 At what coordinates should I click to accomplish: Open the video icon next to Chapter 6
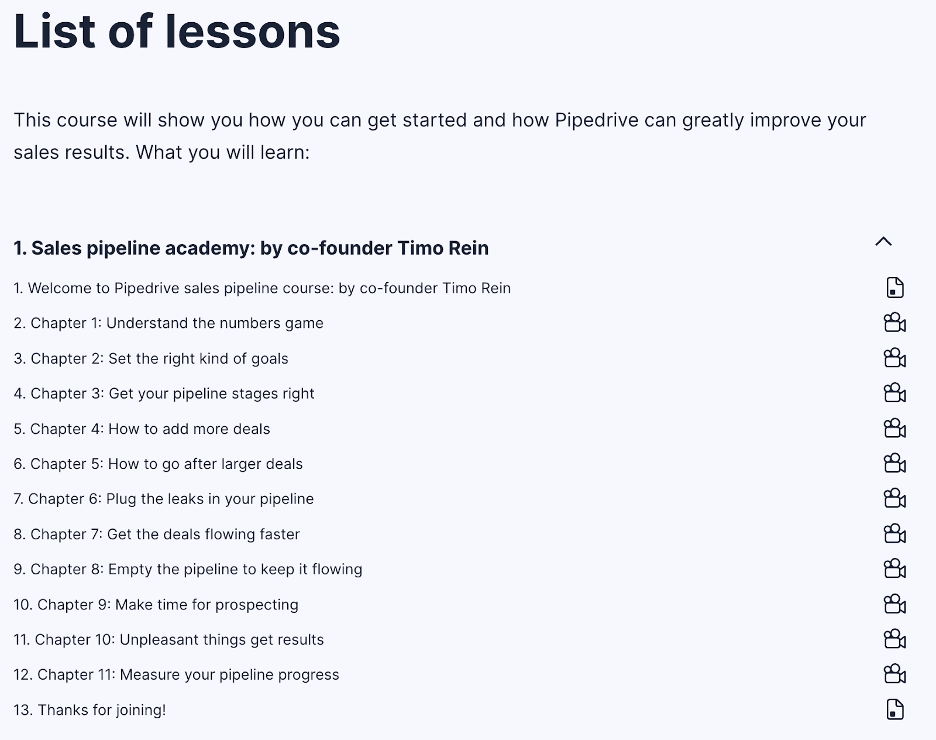click(893, 498)
